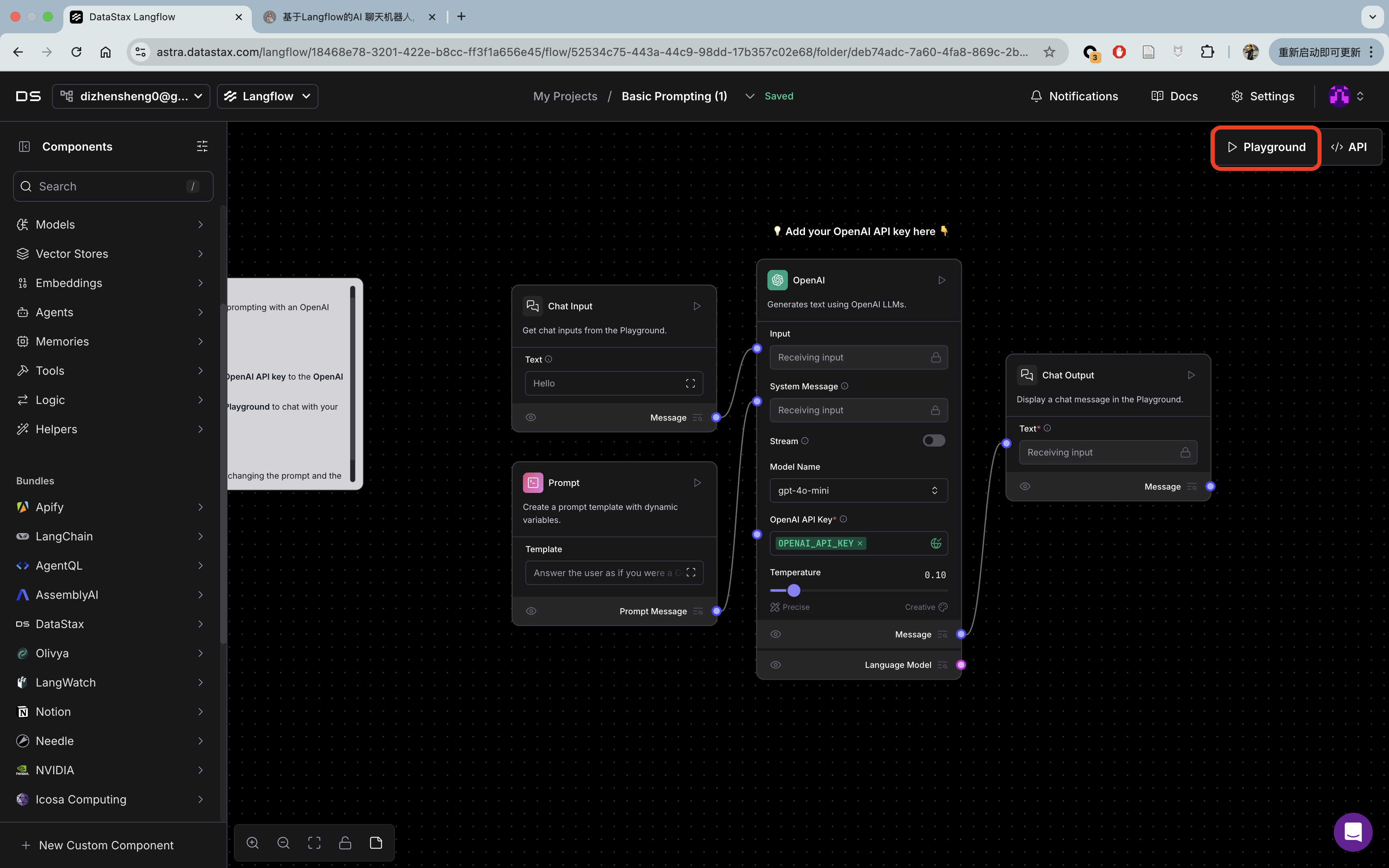Remove the OPENAI_API_KEY variable tag
Screen dimensions: 1389x868
(860, 543)
